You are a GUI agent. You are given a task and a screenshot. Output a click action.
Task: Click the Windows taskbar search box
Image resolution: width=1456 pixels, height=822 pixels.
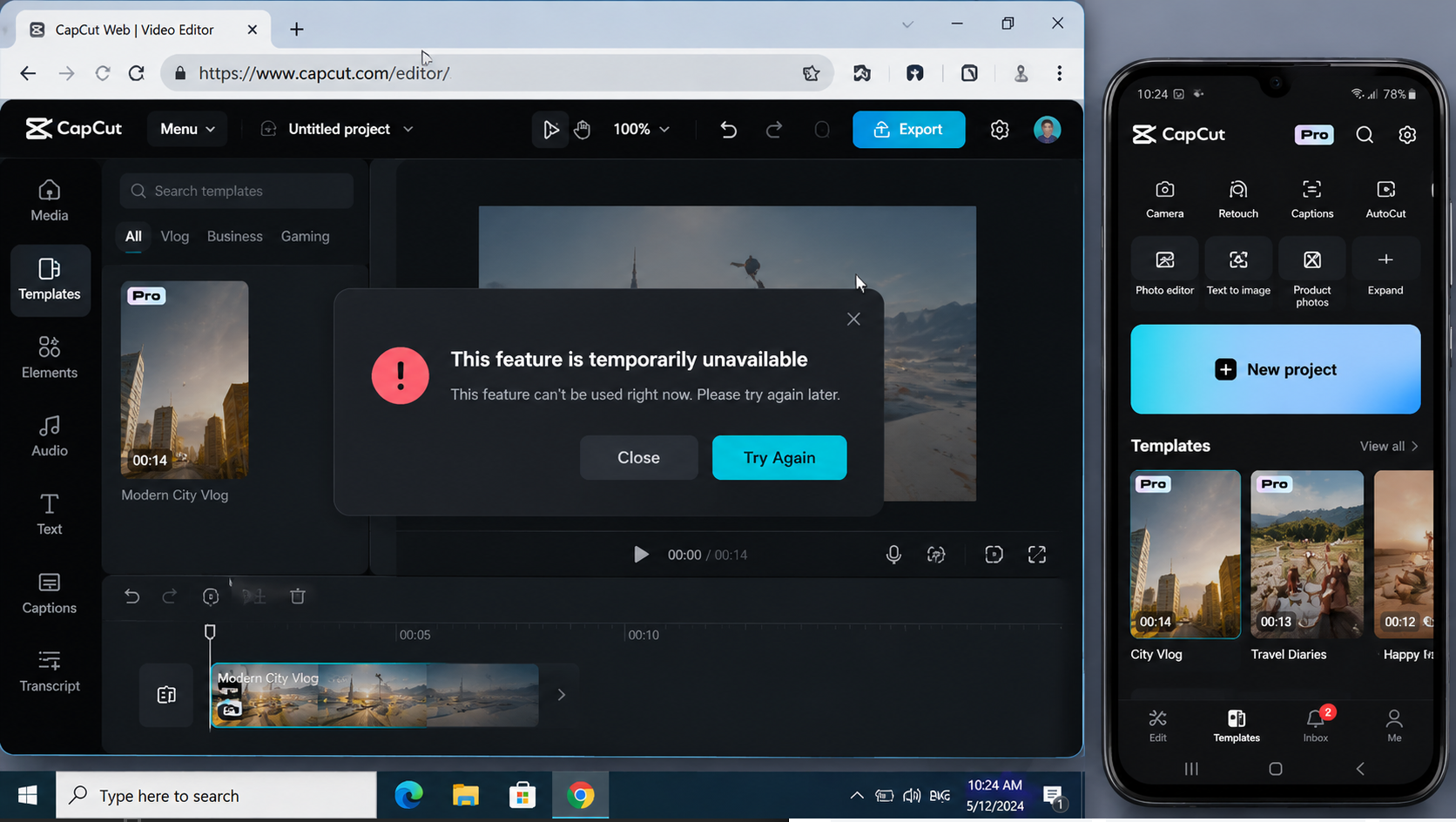coord(217,796)
